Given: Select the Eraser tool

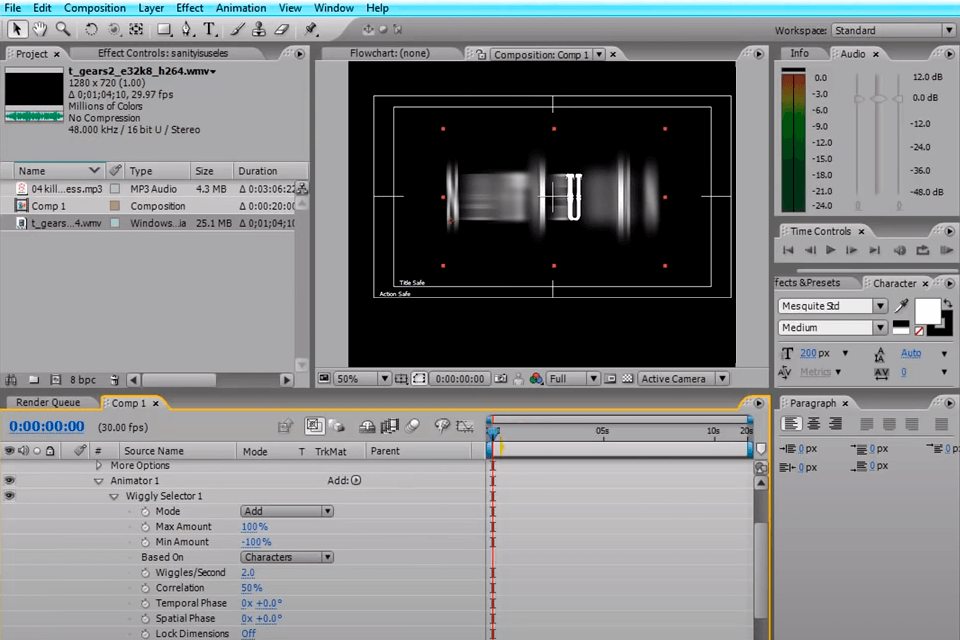Looking at the screenshot, I should tap(281, 29).
